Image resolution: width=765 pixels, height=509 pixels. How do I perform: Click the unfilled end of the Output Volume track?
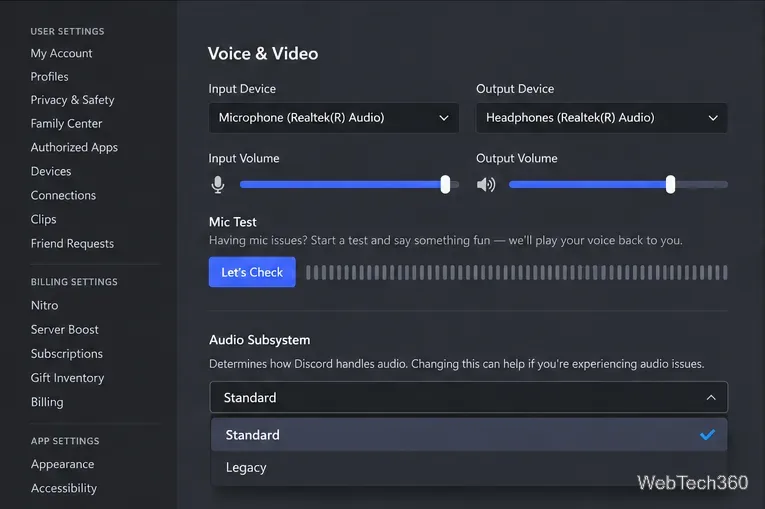point(702,184)
